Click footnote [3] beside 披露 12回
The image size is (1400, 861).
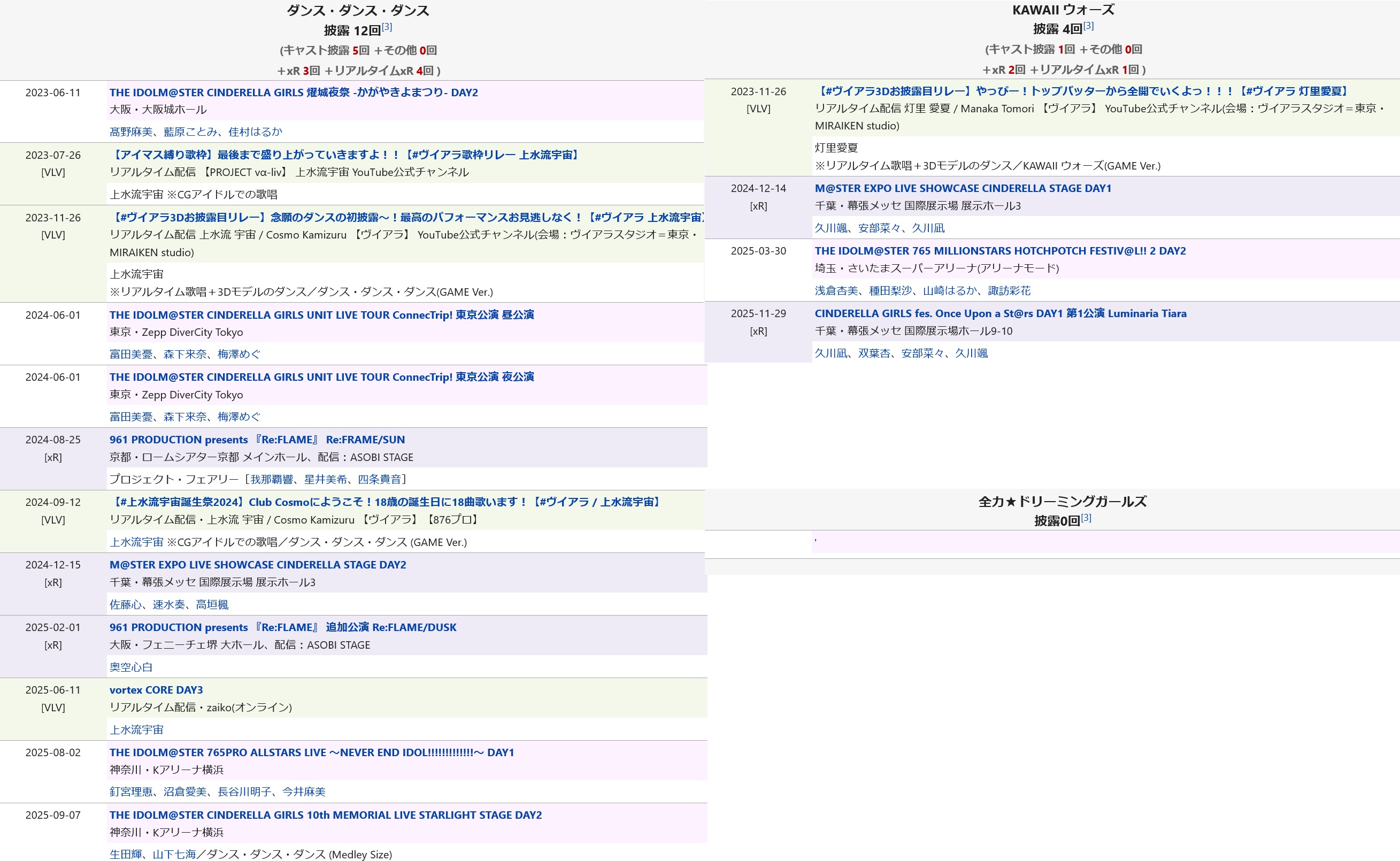pos(387,27)
